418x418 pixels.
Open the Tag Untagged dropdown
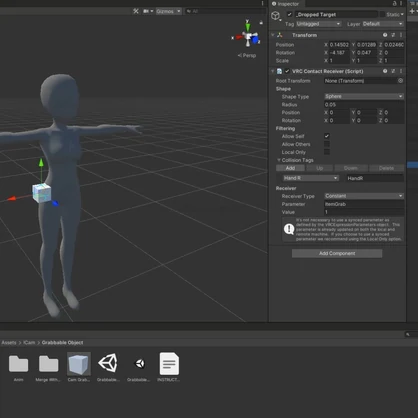point(318,24)
